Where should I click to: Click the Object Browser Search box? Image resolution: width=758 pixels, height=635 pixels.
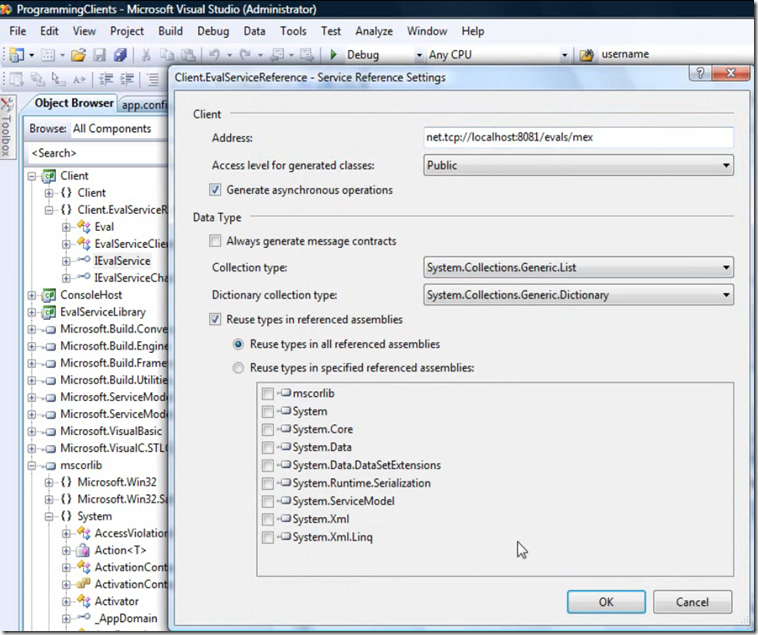[x=98, y=153]
